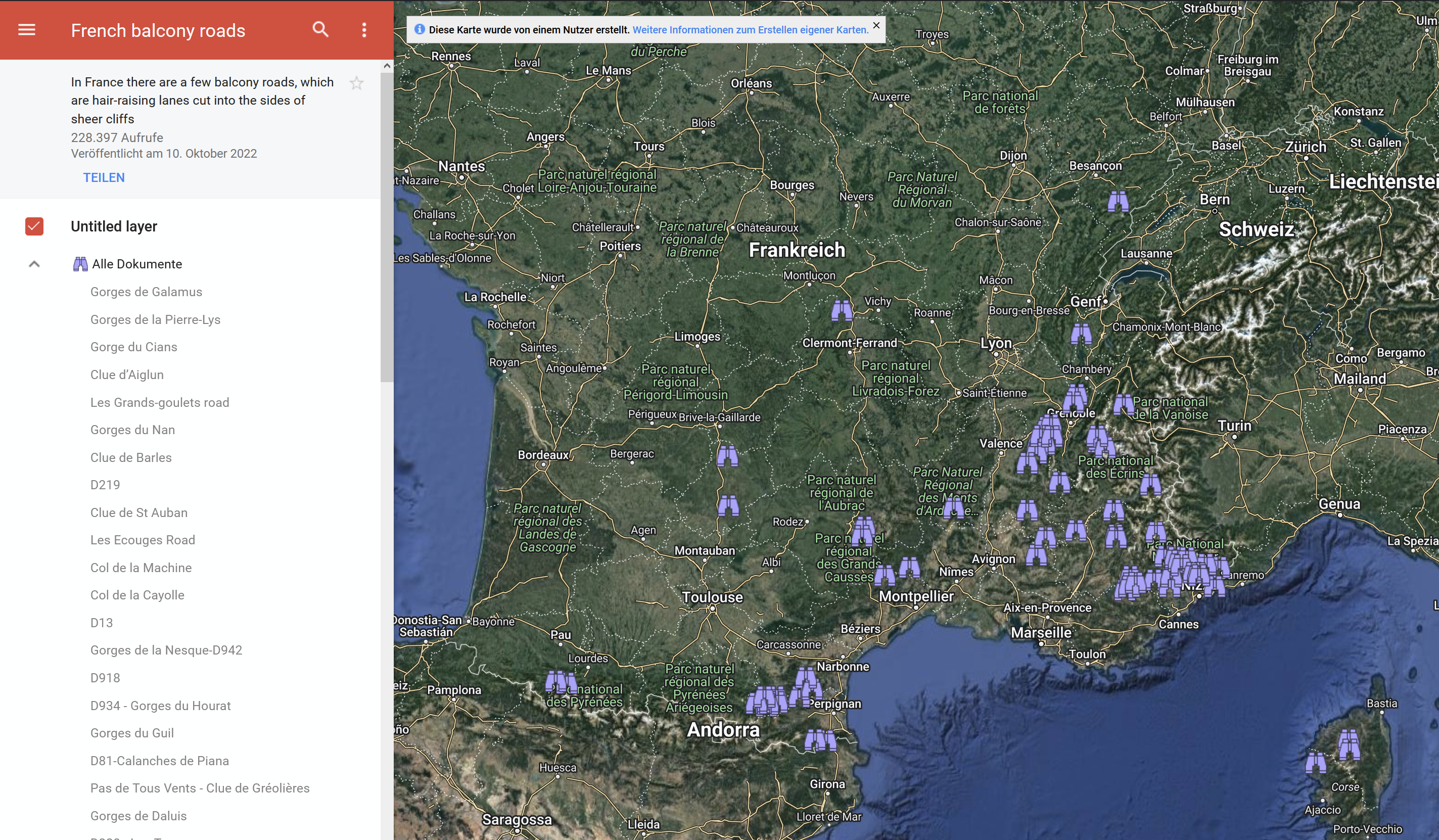Select Col de la Cayolle entry

point(137,595)
